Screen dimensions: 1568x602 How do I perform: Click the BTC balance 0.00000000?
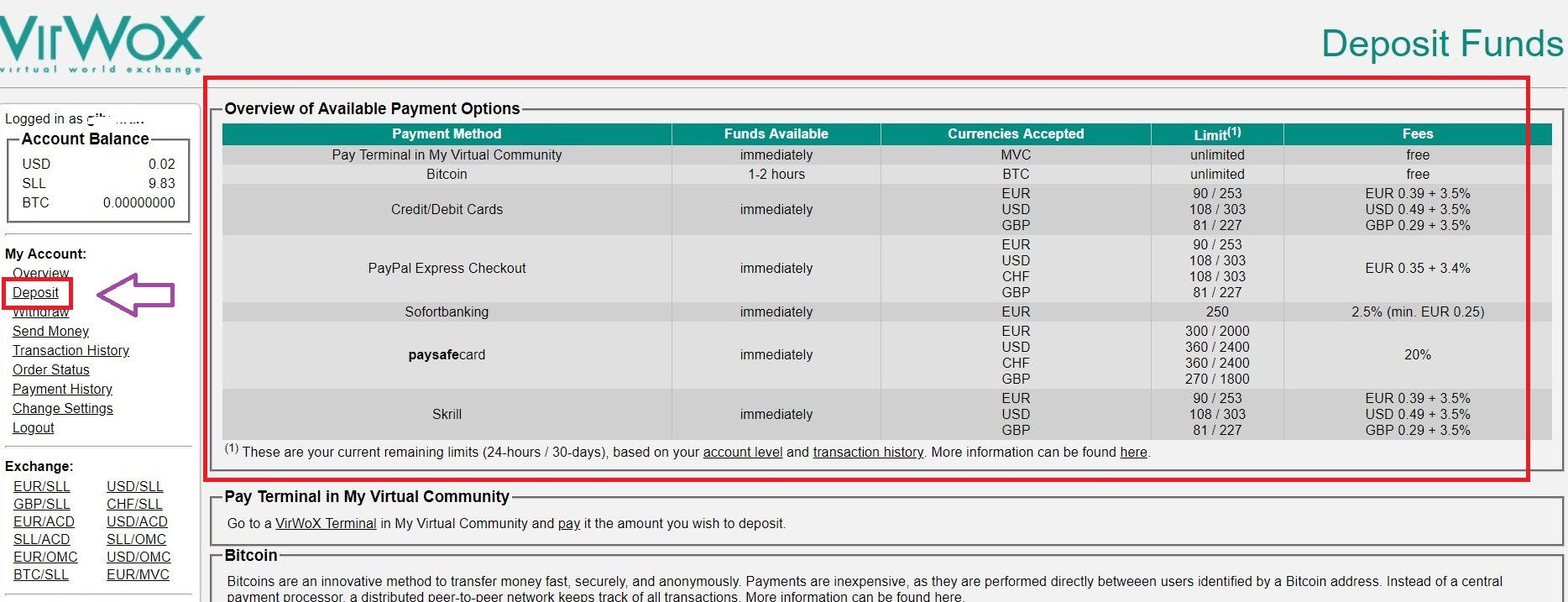tap(139, 202)
